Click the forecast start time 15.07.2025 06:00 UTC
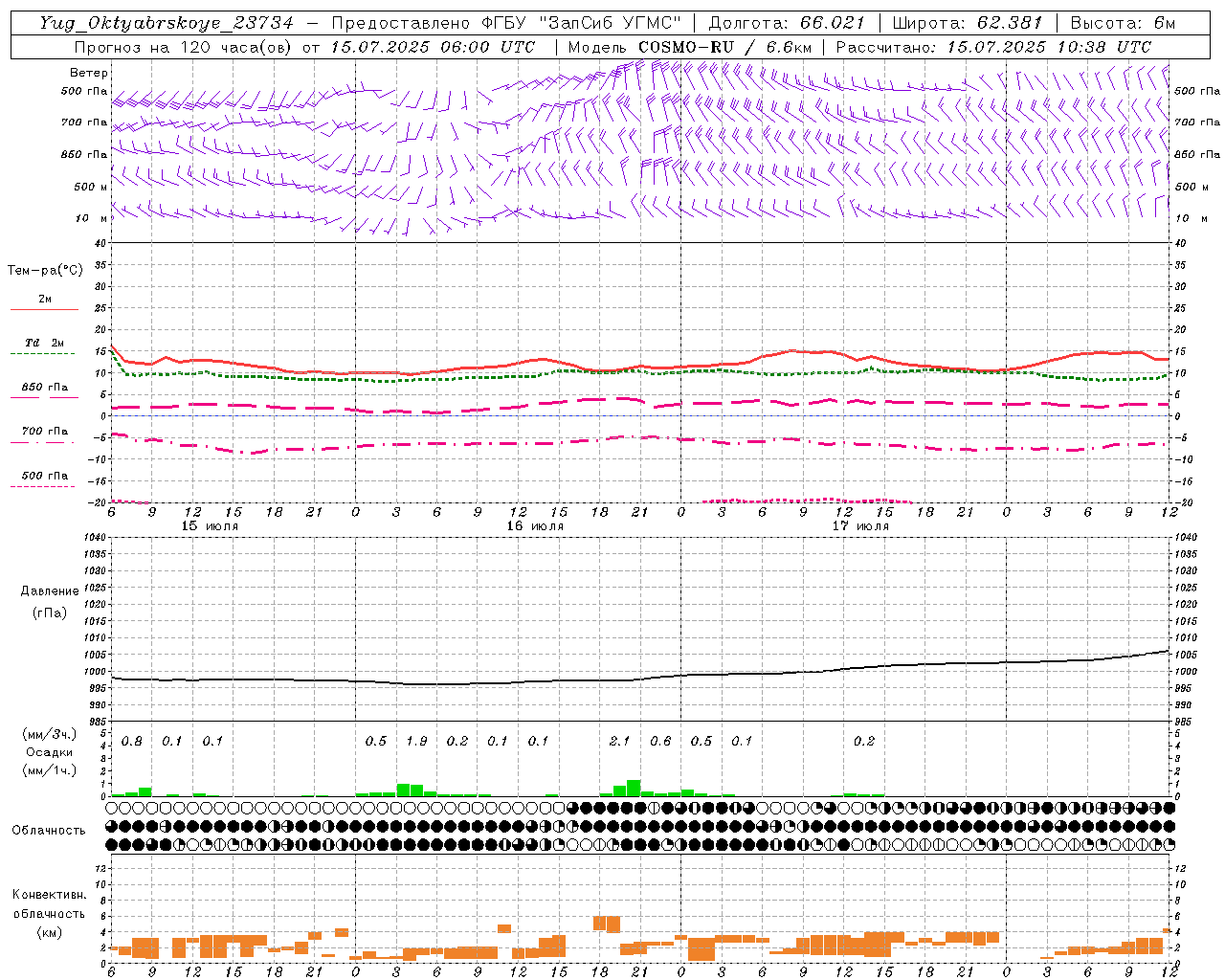The image size is (1225, 980). [x=433, y=47]
